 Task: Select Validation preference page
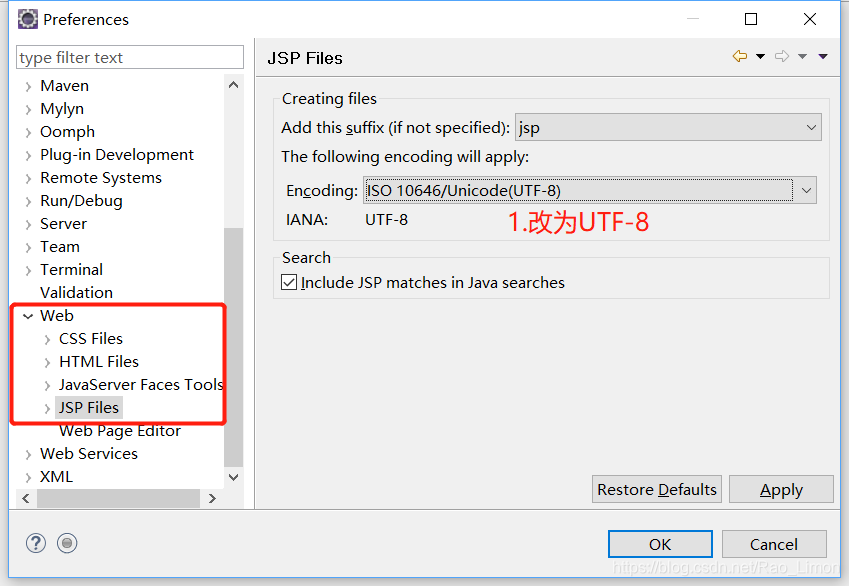[x=76, y=292]
